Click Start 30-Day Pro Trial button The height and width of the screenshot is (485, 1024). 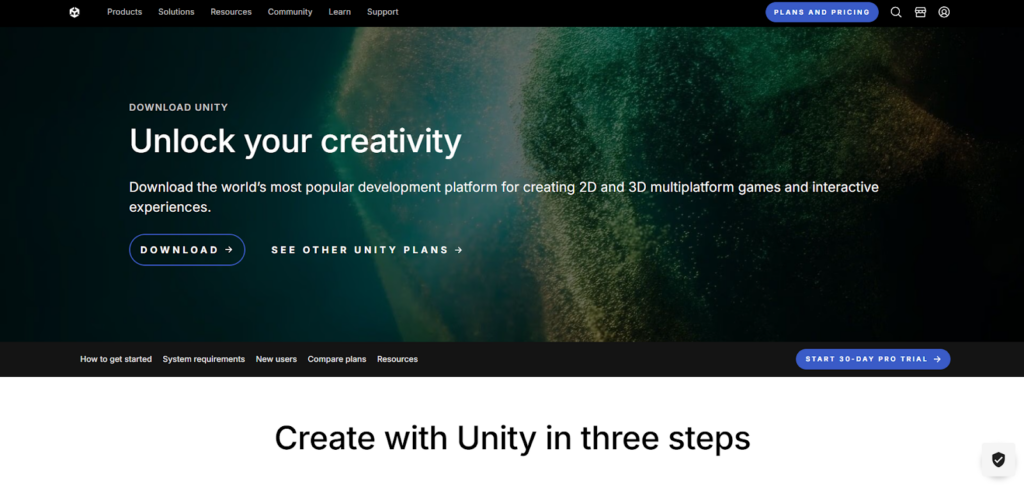point(872,359)
